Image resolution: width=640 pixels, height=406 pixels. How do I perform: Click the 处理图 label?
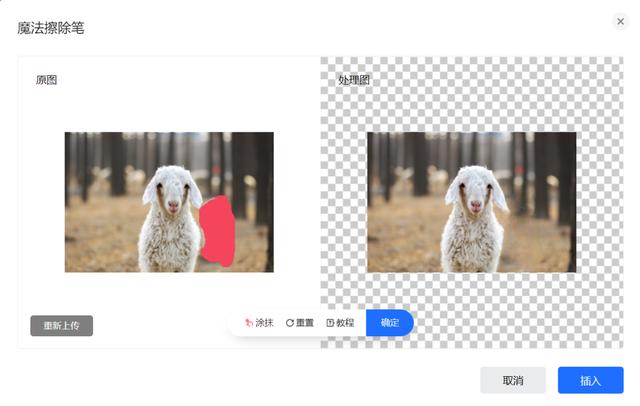pos(353,80)
